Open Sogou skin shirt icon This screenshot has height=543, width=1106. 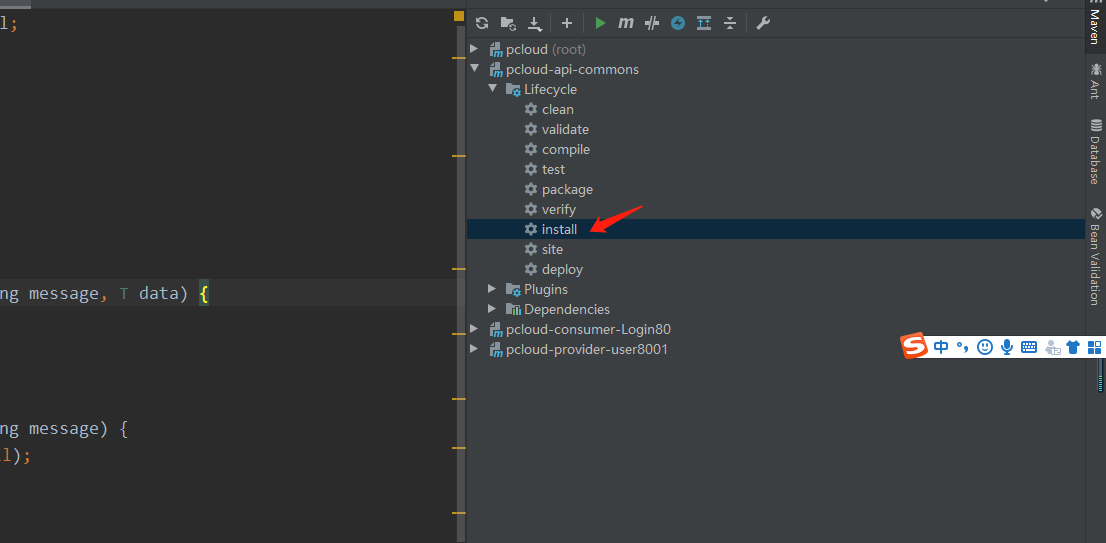pos(1074,347)
